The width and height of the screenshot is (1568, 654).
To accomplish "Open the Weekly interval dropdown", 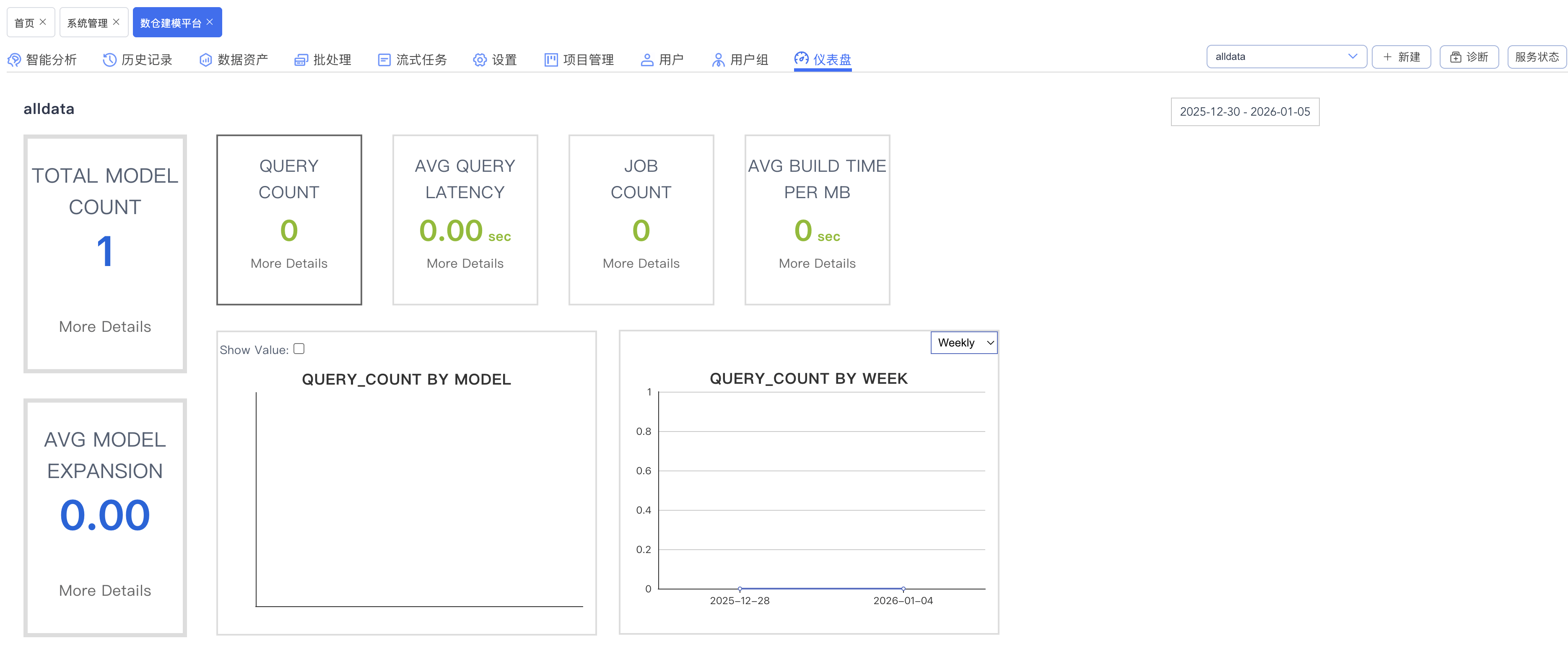I will point(964,343).
